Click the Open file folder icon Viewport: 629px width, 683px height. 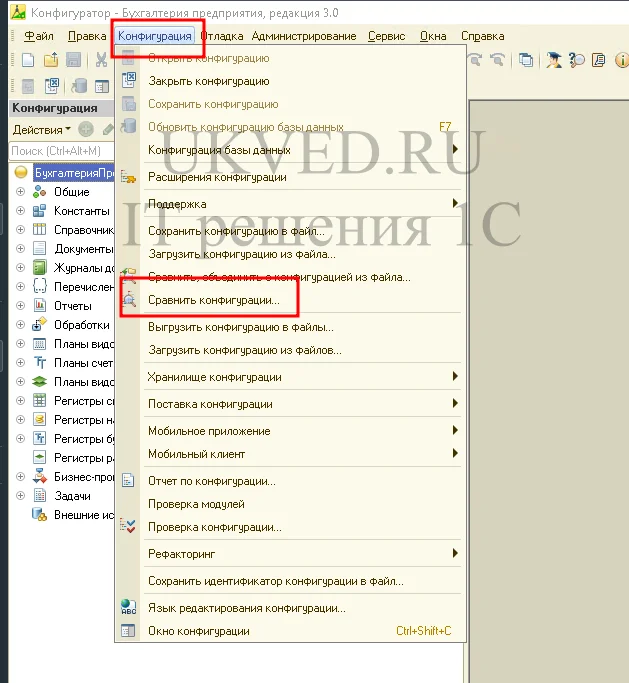pos(50,60)
